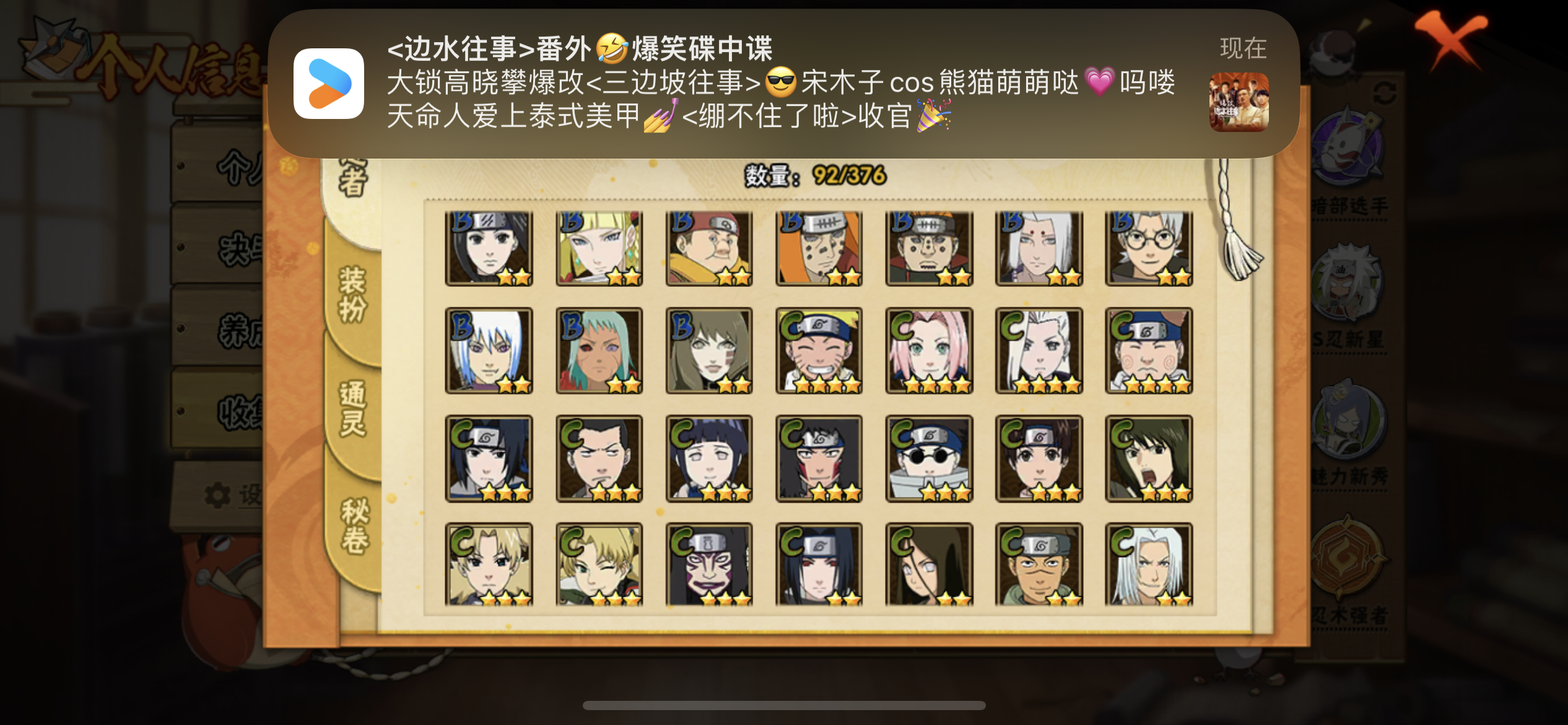
Task: Tap the C-rank Sasuke ninja portrait
Action: click(489, 459)
